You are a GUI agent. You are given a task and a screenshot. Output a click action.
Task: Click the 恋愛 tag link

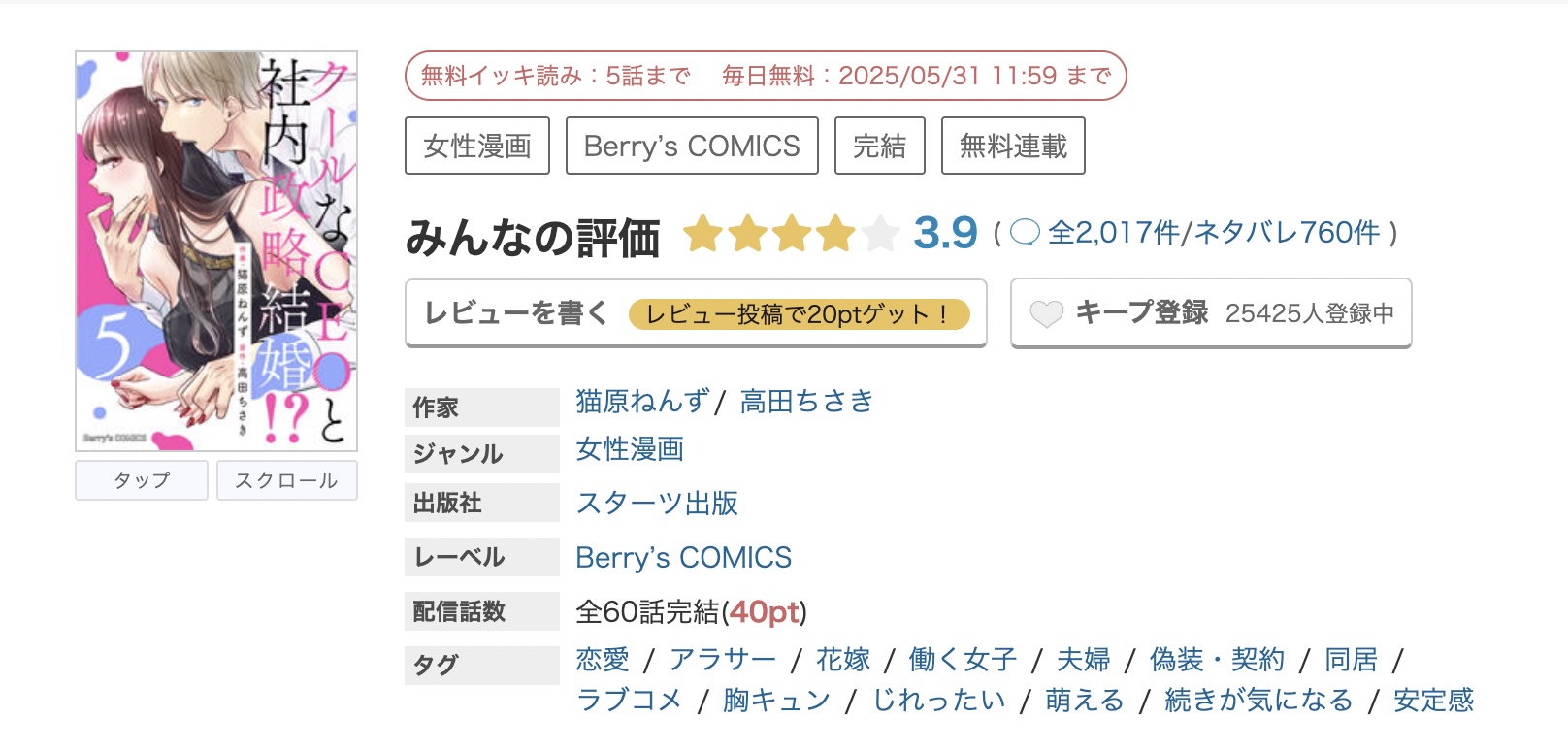[603, 660]
